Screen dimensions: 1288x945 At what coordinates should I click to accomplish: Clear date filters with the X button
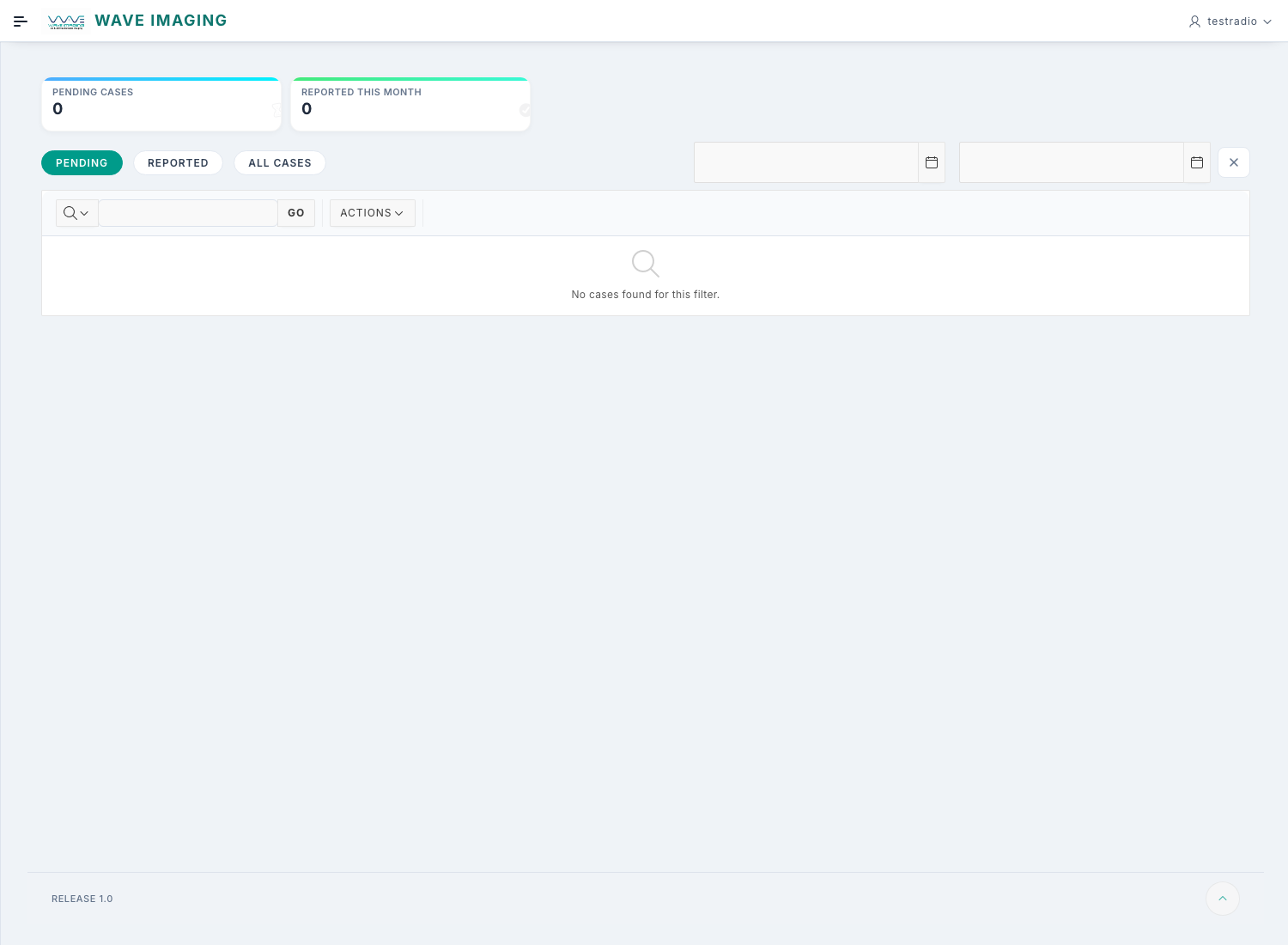1234,162
